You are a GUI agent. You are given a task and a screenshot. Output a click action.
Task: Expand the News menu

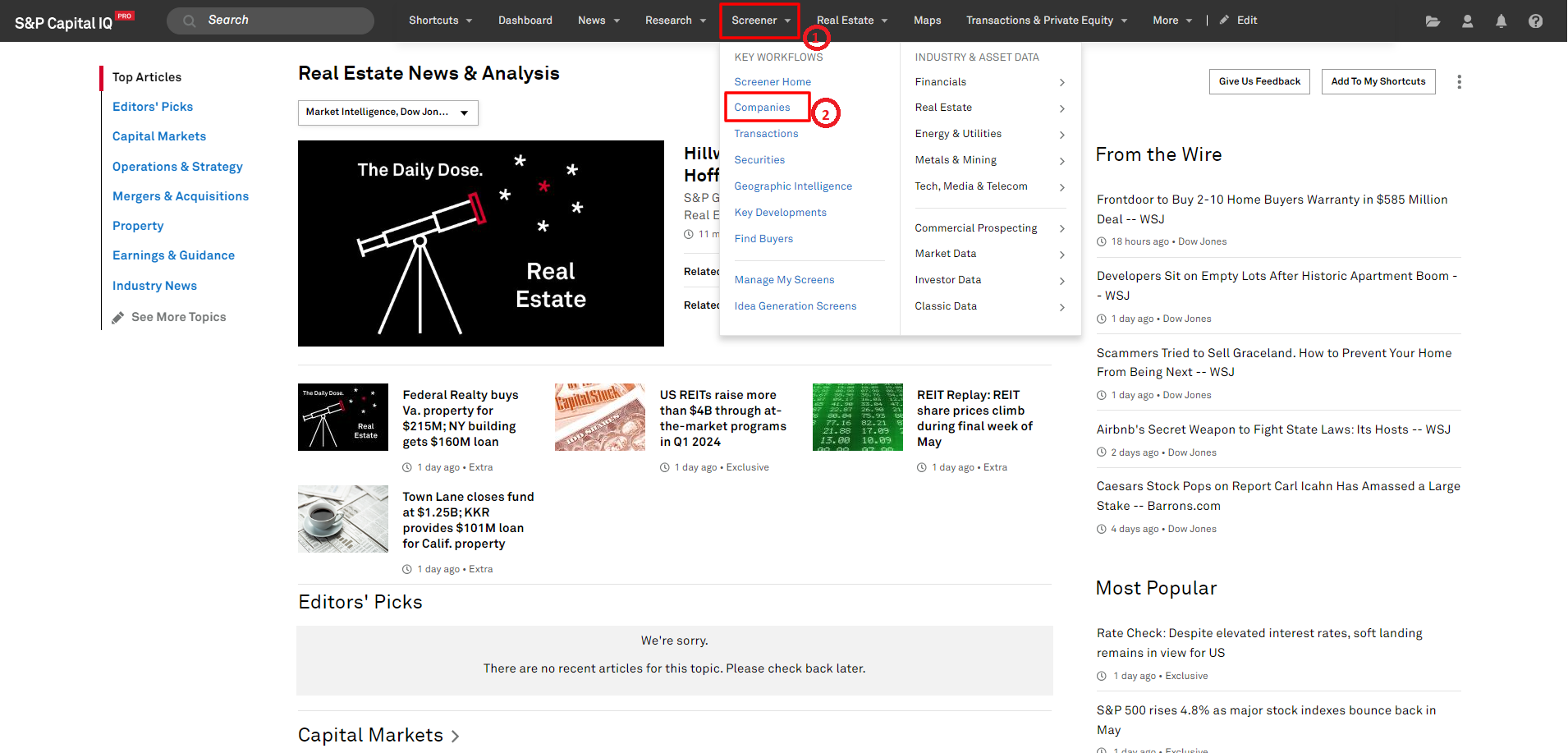coord(598,21)
